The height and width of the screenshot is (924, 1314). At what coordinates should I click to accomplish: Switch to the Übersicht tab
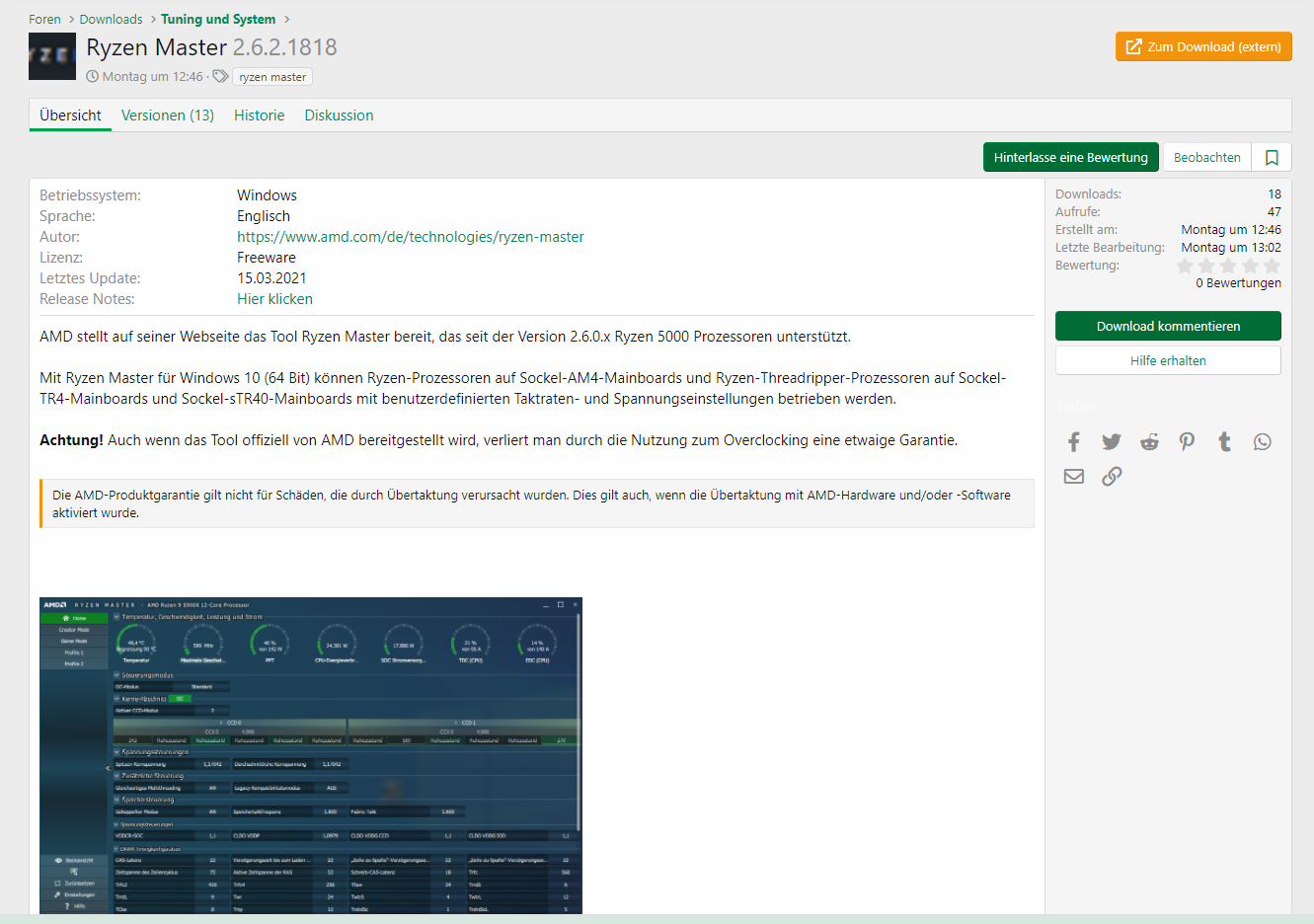pos(70,115)
